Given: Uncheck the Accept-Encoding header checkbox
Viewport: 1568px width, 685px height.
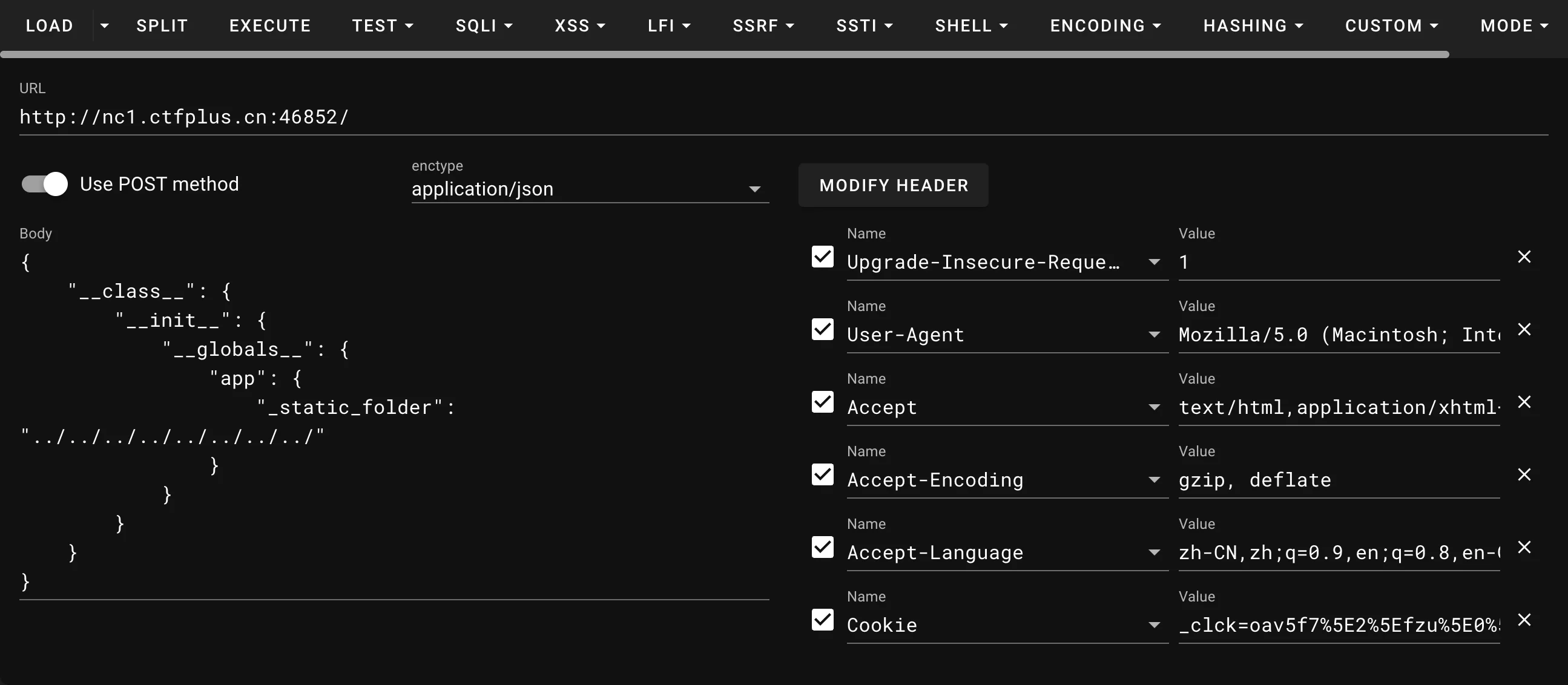Looking at the screenshot, I should (822, 474).
